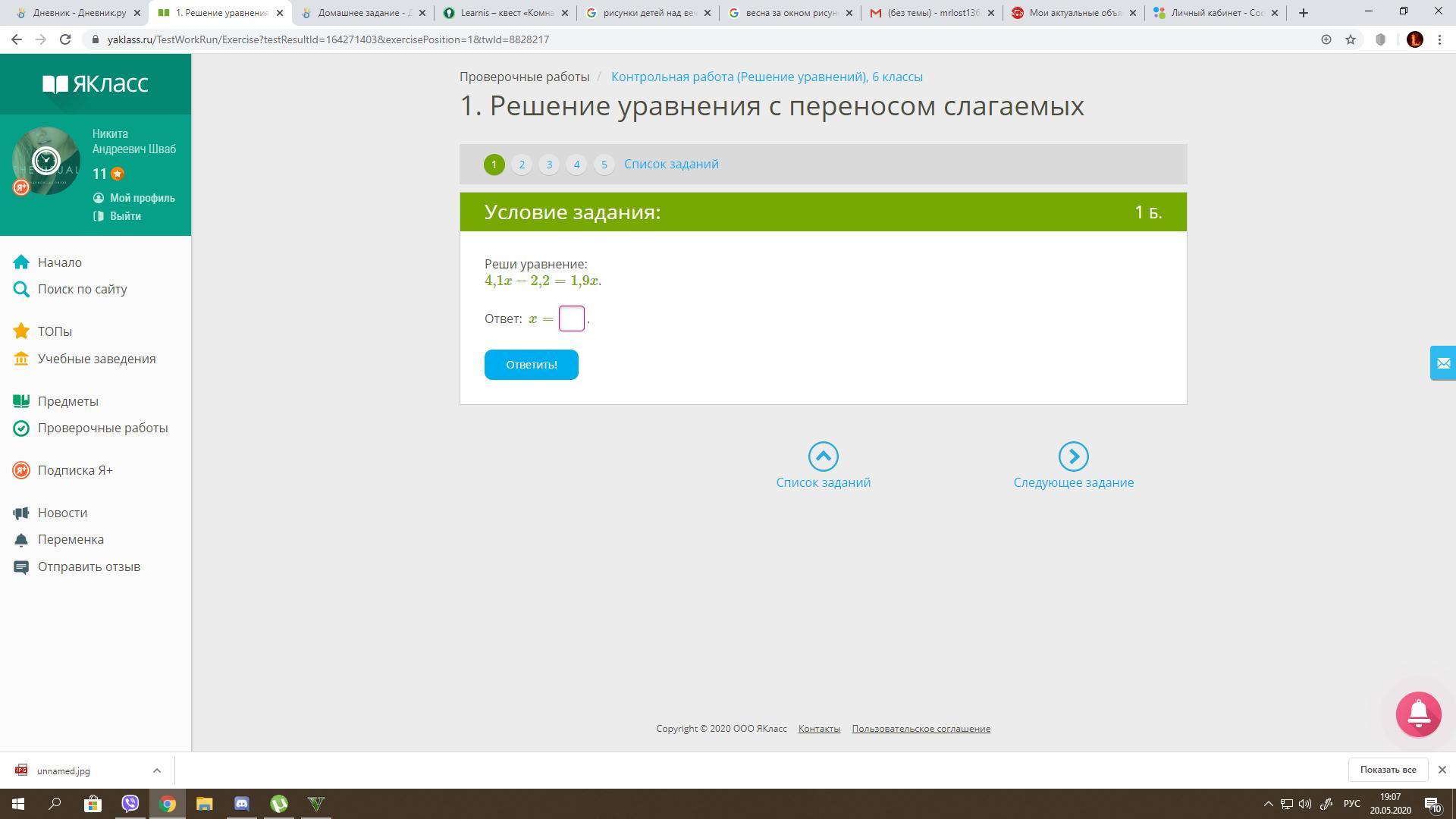This screenshot has height=819, width=1456.
Task: Click the Подписка Я+ sidebar icon
Action: click(x=21, y=470)
